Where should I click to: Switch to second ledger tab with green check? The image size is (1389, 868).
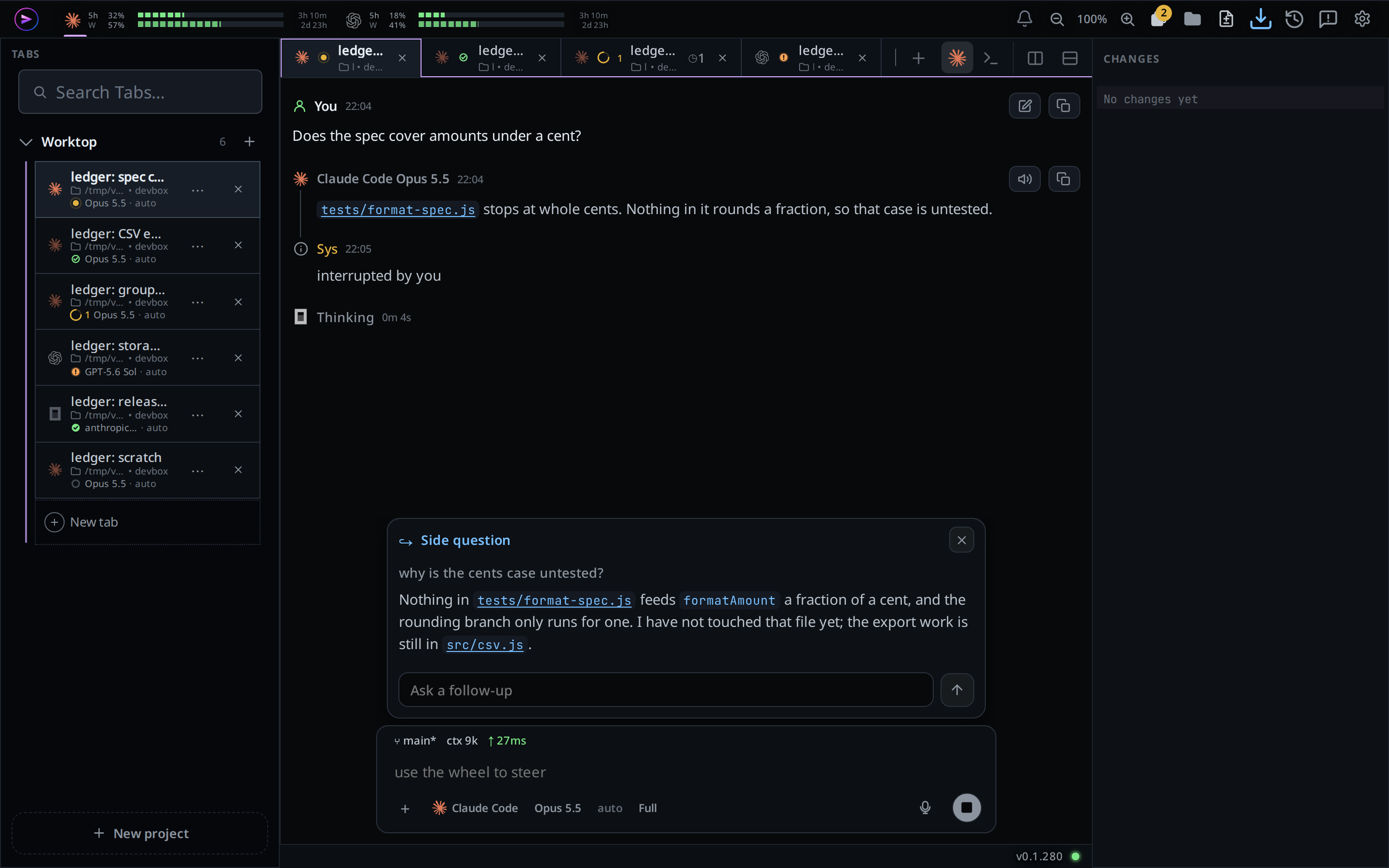(491, 58)
